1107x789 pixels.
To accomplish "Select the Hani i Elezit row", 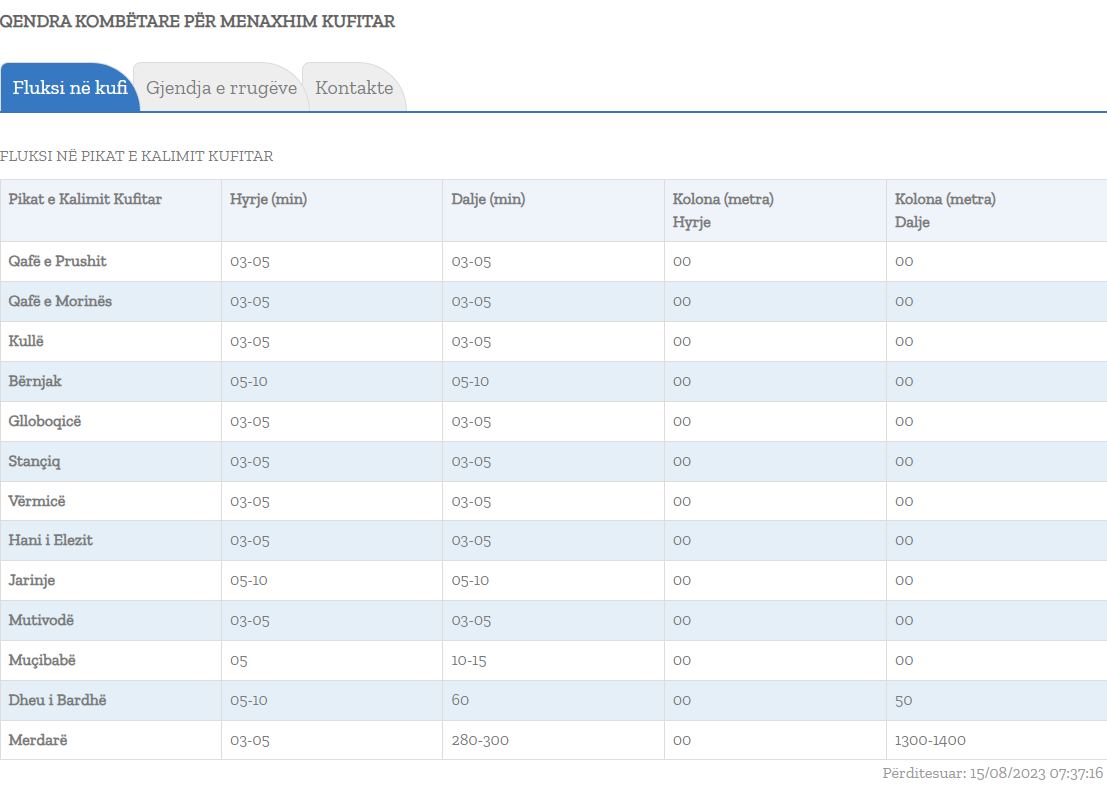I will click(x=51, y=540).
